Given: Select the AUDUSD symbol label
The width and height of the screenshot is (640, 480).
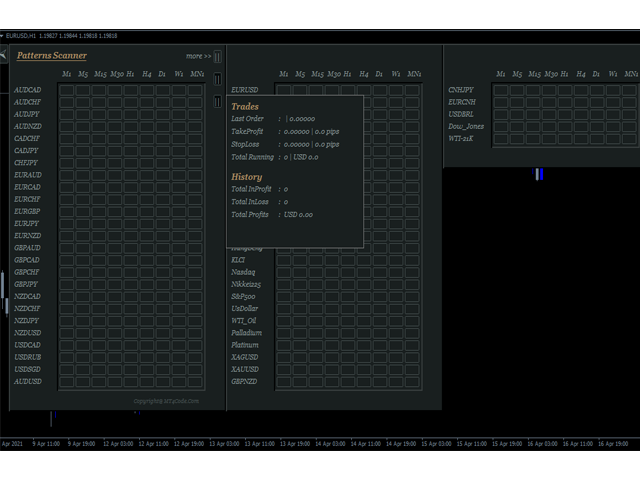Looking at the screenshot, I should point(28,381).
